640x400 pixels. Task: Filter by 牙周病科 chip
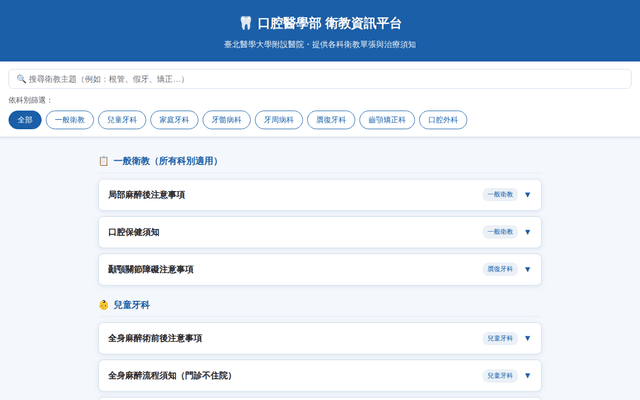[x=279, y=120]
